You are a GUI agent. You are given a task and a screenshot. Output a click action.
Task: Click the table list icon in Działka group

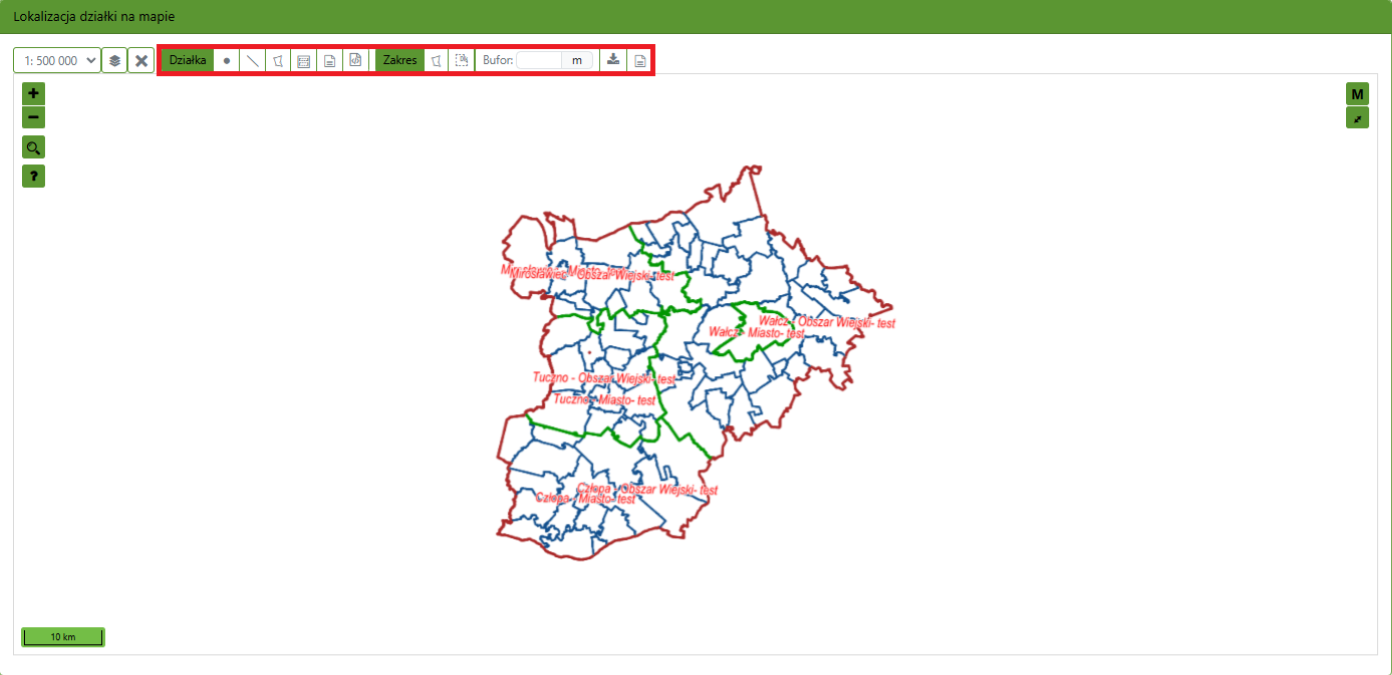click(x=303, y=60)
